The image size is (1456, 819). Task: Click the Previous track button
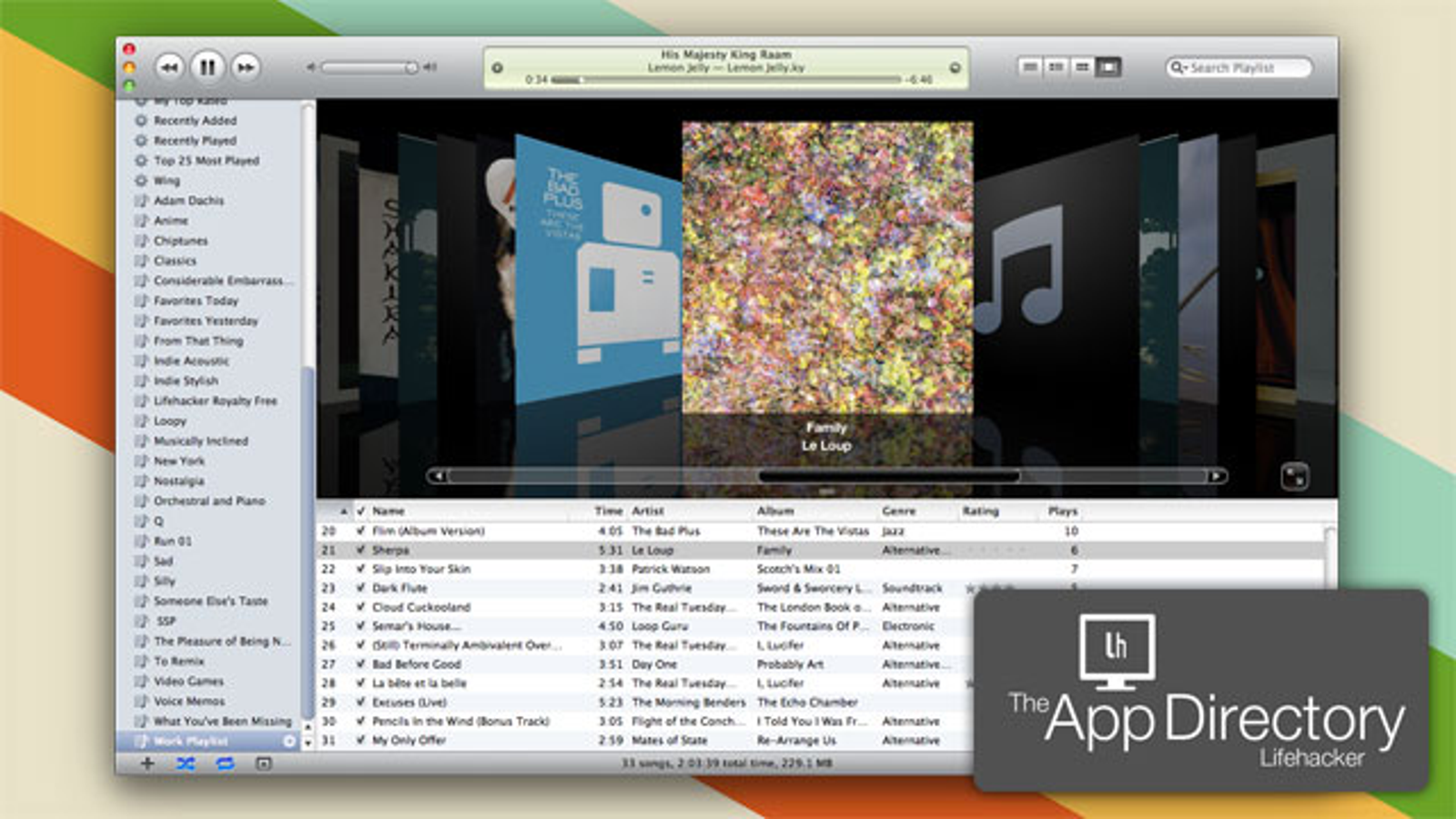tap(170, 66)
